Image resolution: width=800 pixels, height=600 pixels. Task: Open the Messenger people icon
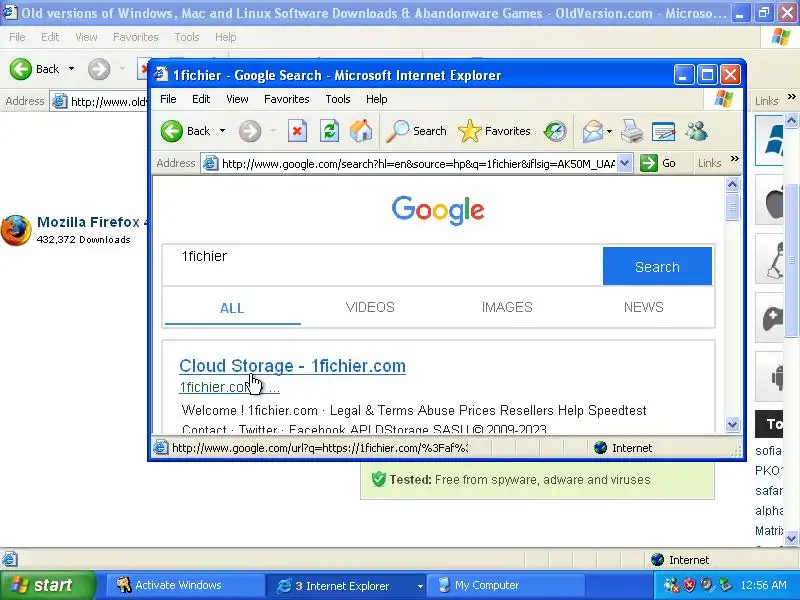pyautogui.click(x=696, y=131)
